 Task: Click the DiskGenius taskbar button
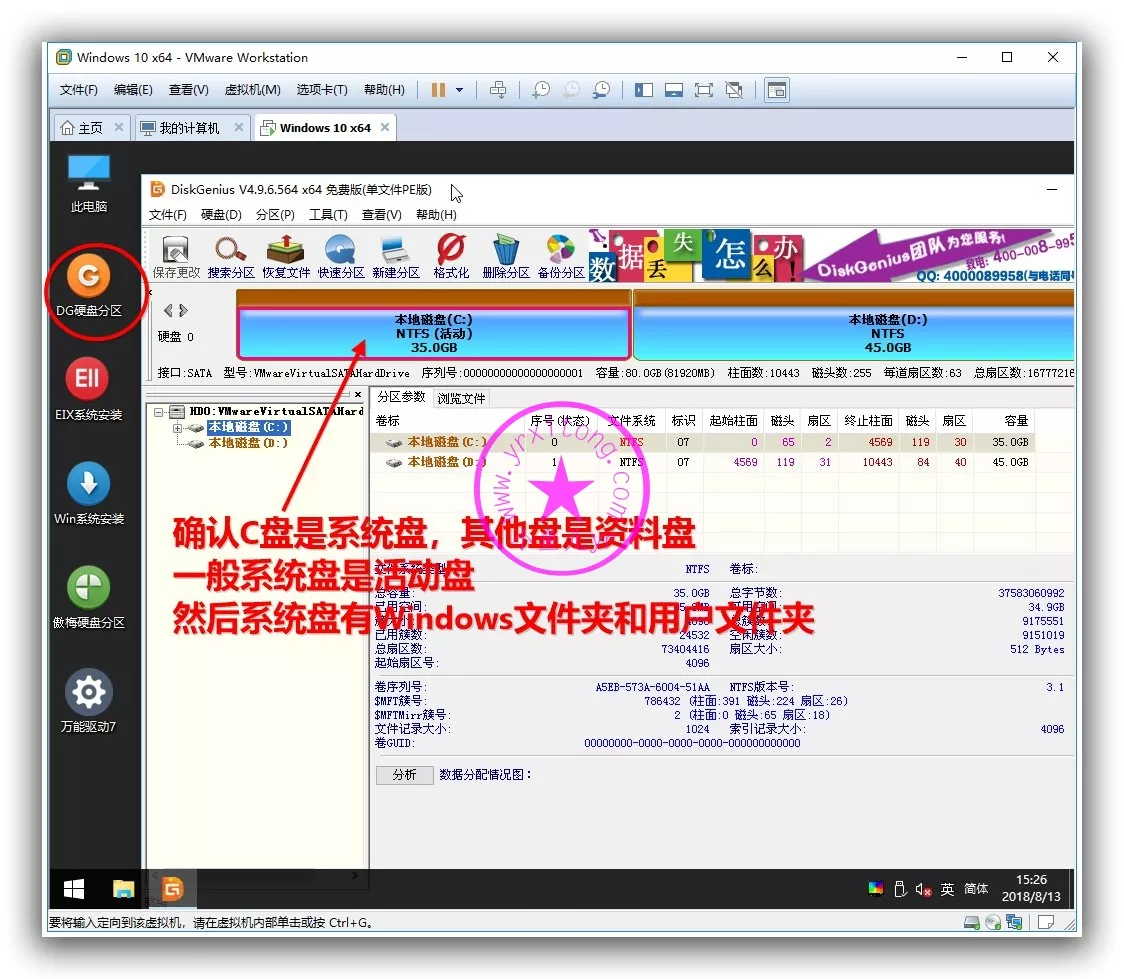pyautogui.click(x=172, y=889)
